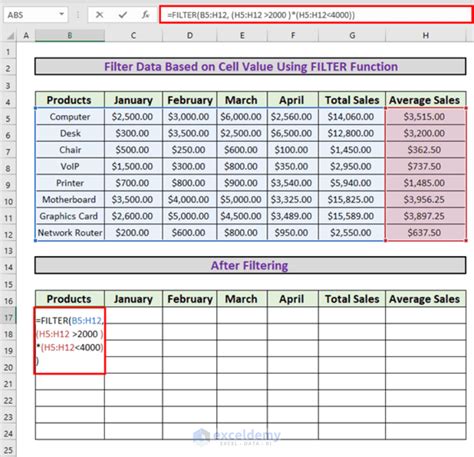
Task: Select average sales cell $637.50
Action: [426, 233]
